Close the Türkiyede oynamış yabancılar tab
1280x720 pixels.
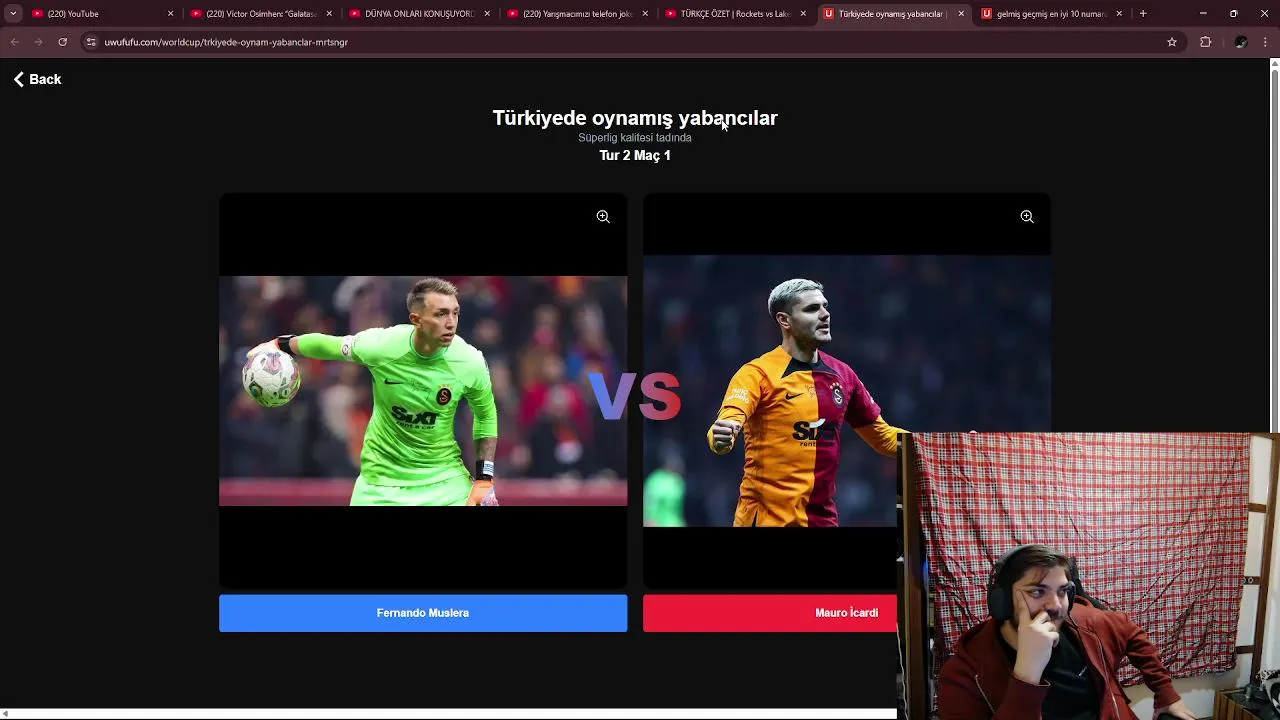click(961, 14)
